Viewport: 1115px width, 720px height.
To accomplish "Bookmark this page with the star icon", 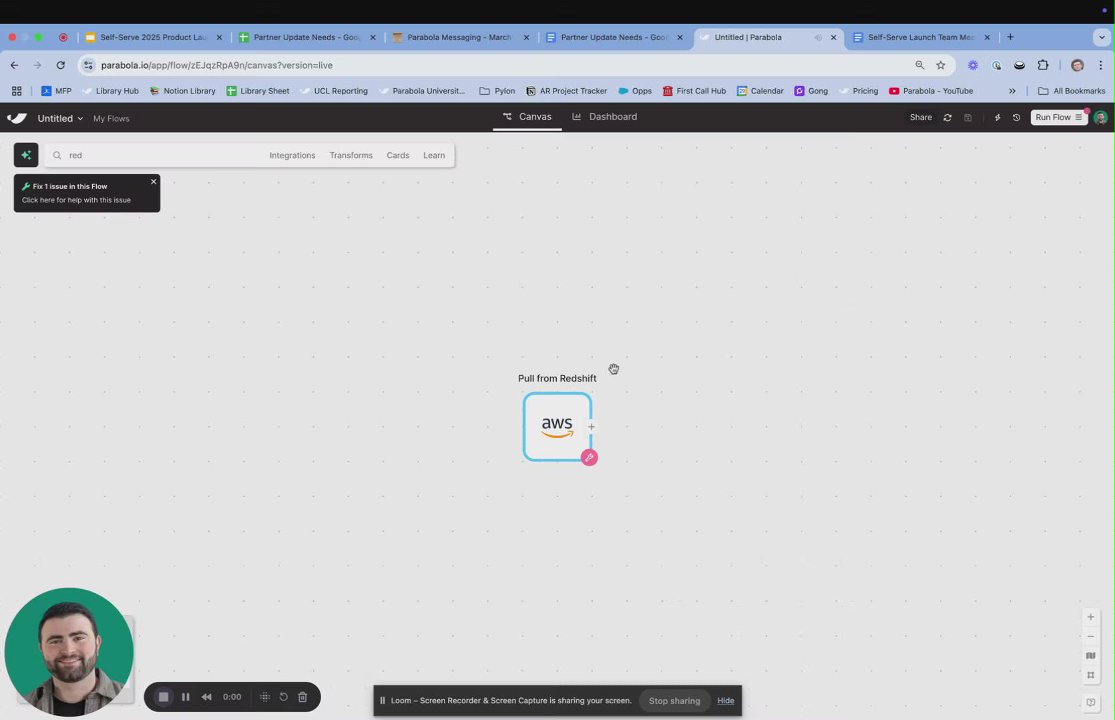I will [940, 65].
